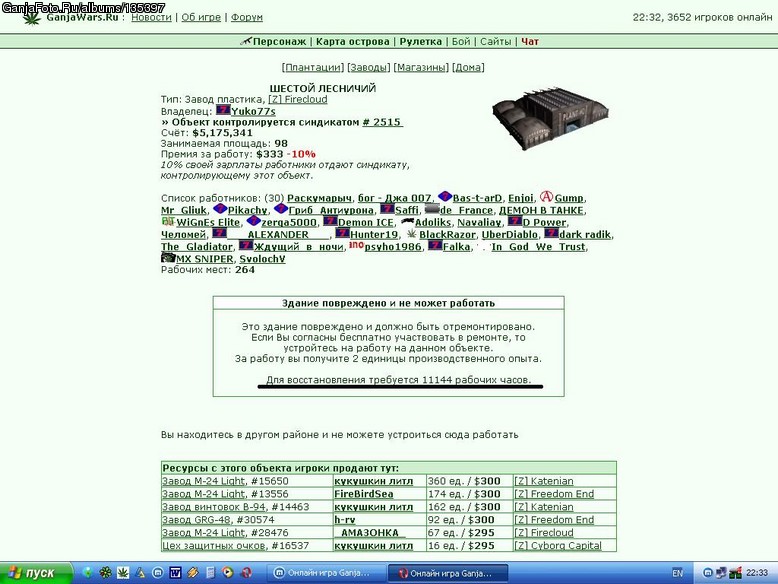Open [Z] Cyborg Capital sector link
778x584 pixels.
(558, 545)
